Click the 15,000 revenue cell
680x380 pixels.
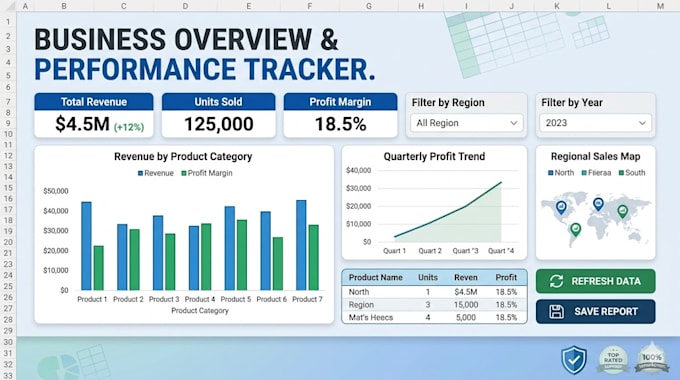(466, 305)
